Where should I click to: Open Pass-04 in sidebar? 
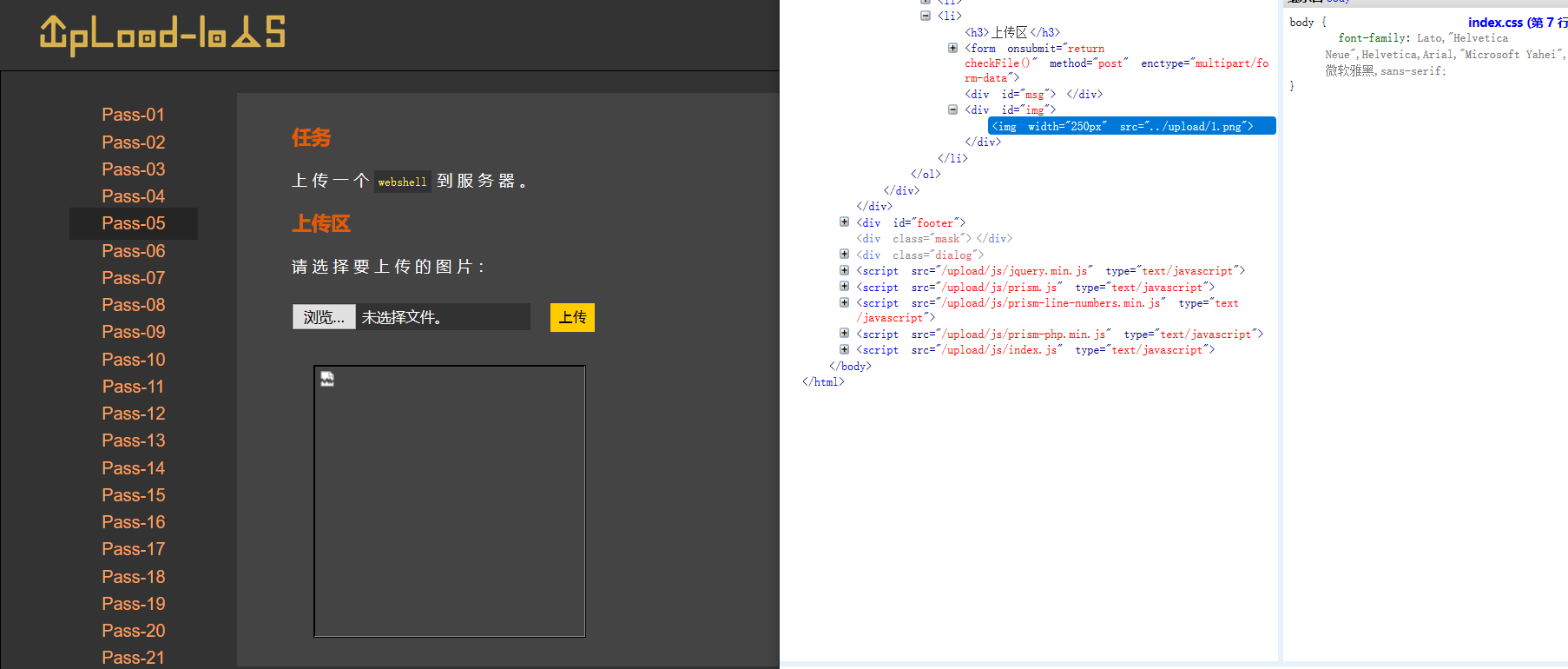pyautogui.click(x=133, y=196)
